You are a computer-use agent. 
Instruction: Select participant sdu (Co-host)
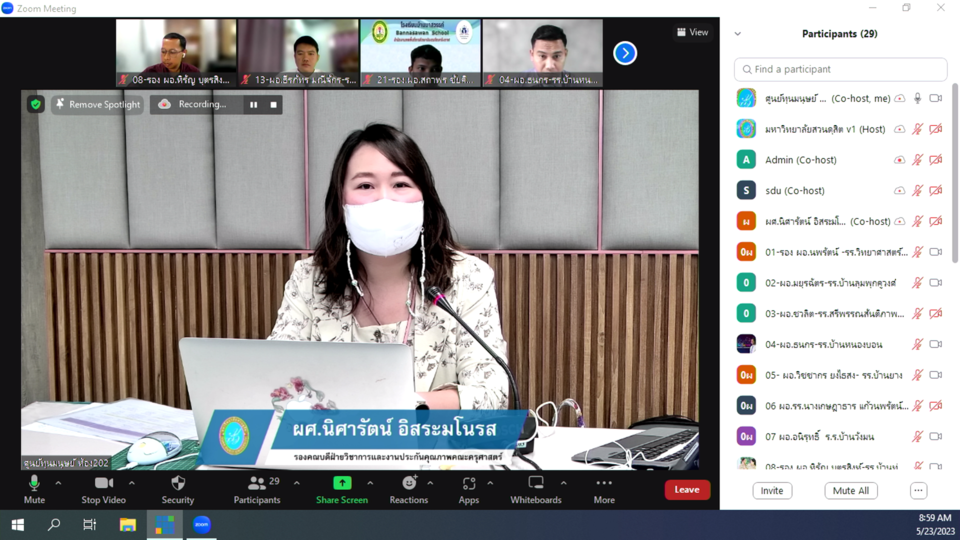point(842,190)
